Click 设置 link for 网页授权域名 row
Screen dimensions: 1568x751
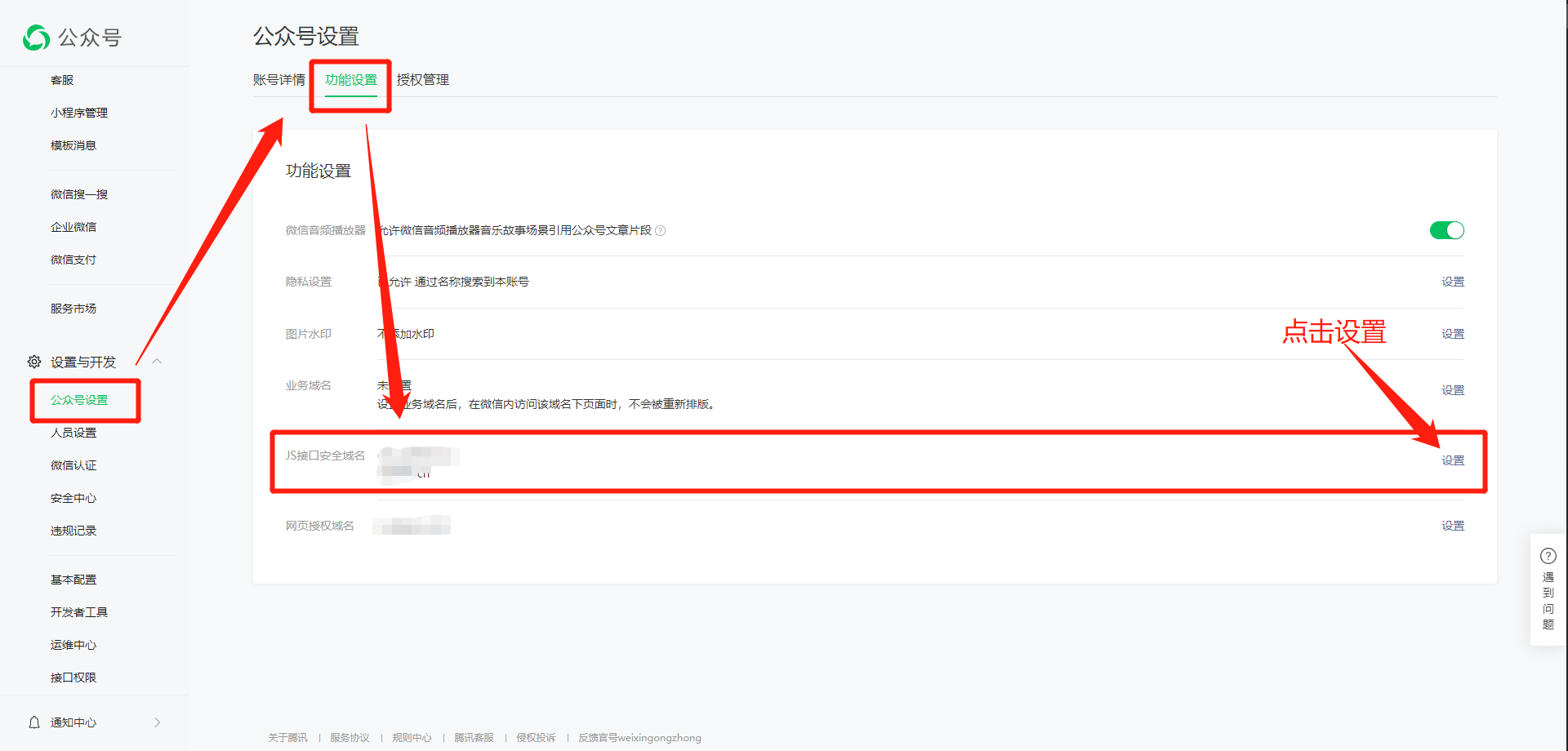click(1453, 526)
